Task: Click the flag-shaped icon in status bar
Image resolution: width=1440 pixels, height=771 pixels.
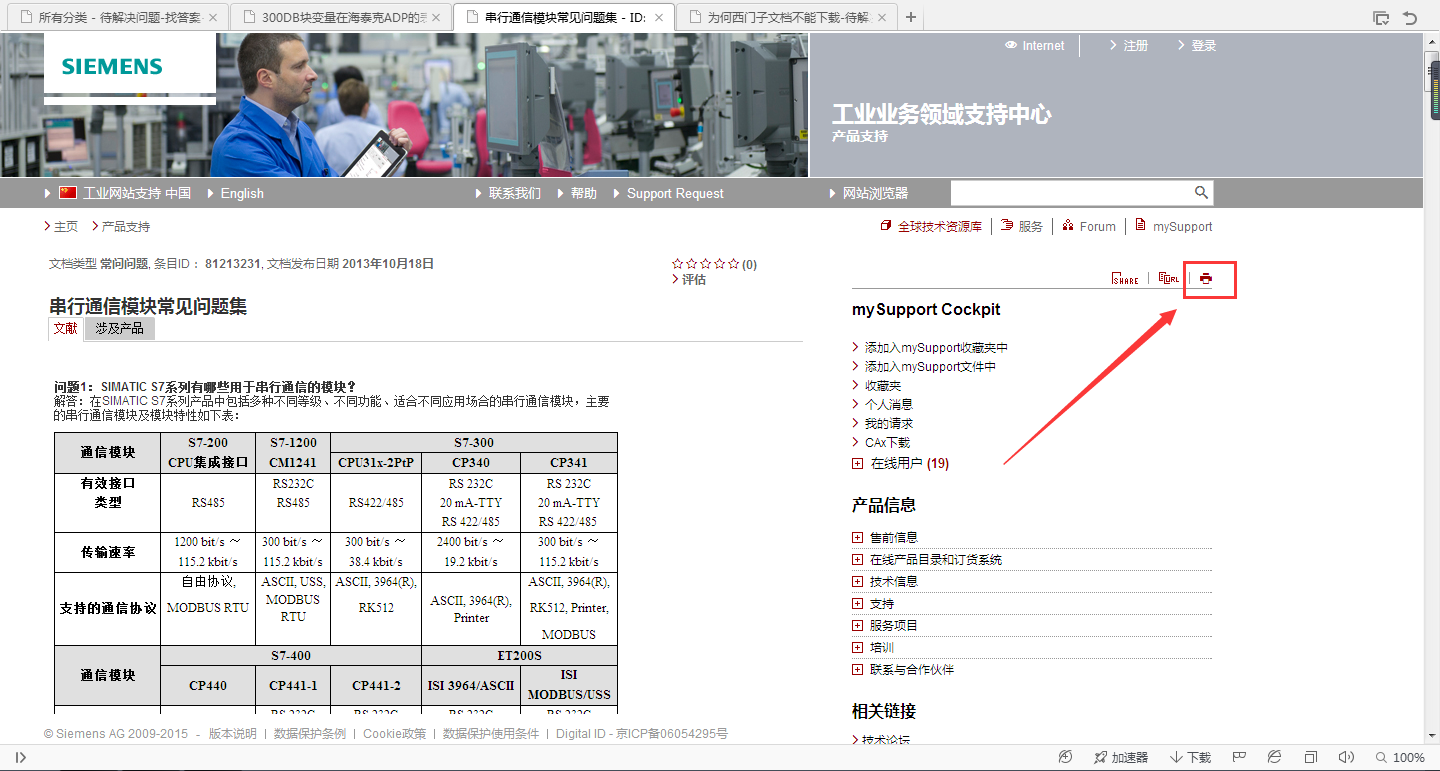Action: point(1238,757)
